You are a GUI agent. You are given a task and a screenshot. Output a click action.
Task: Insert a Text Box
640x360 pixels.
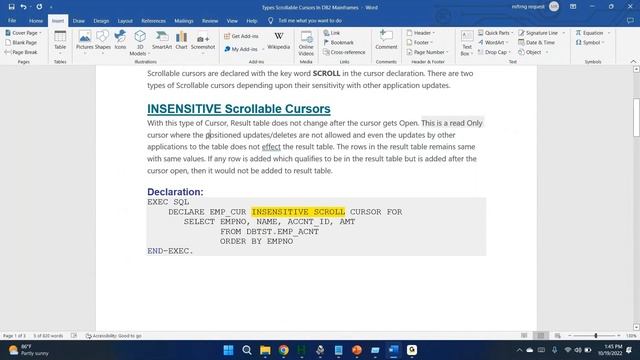(466, 43)
